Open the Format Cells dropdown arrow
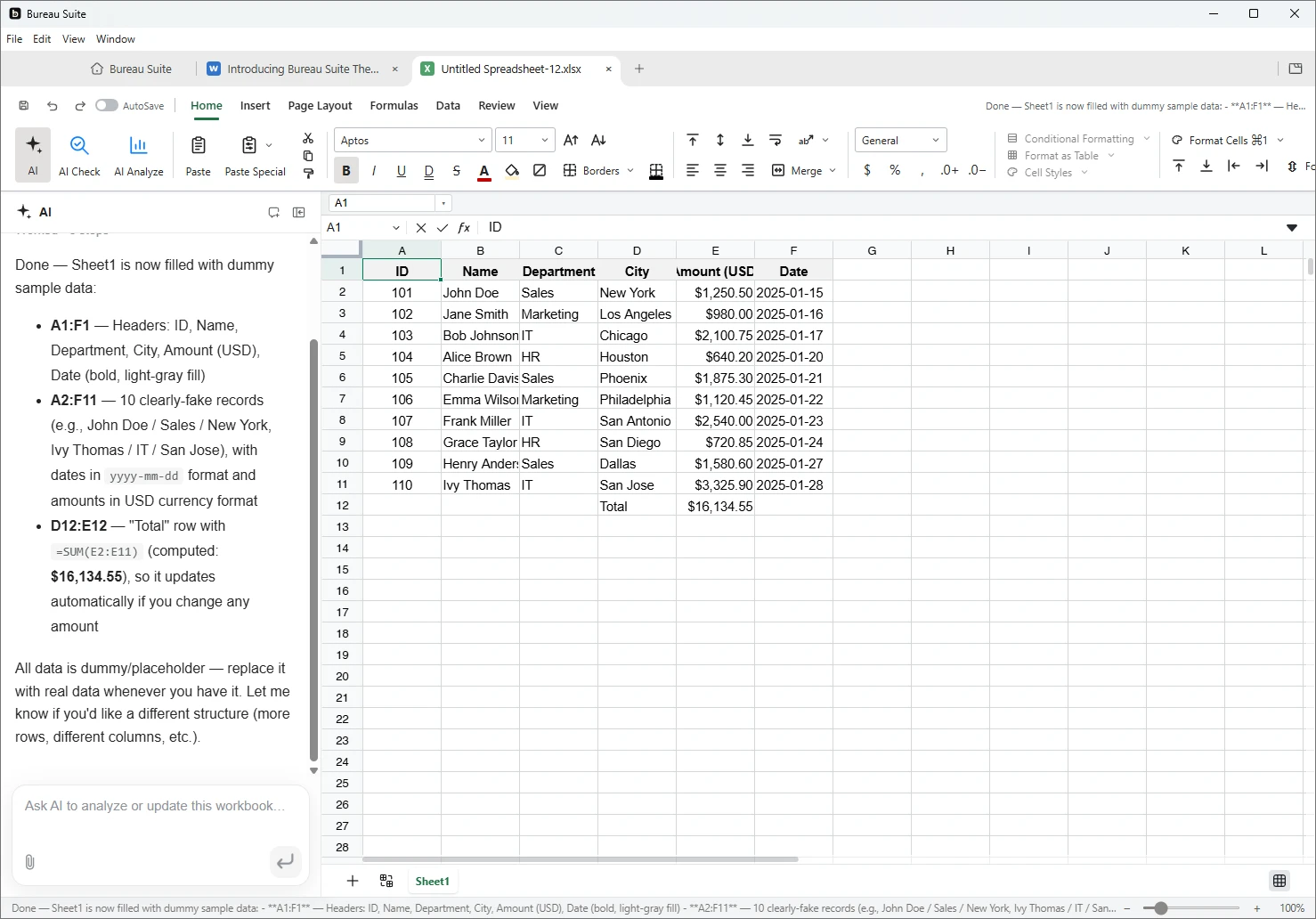The width and height of the screenshot is (1316, 919). click(x=1280, y=141)
